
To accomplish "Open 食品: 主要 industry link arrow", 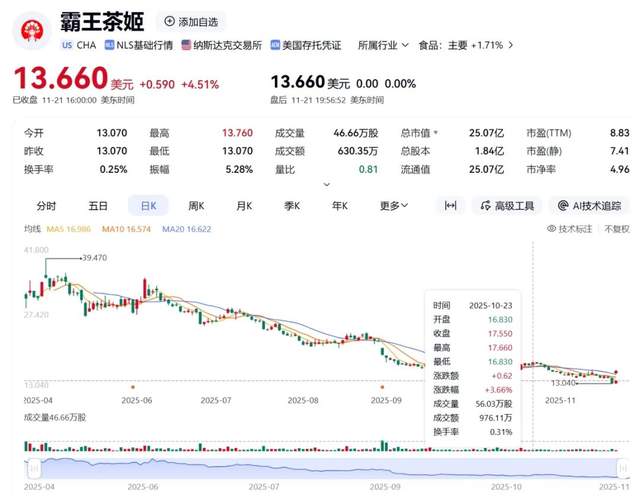I will [511, 45].
